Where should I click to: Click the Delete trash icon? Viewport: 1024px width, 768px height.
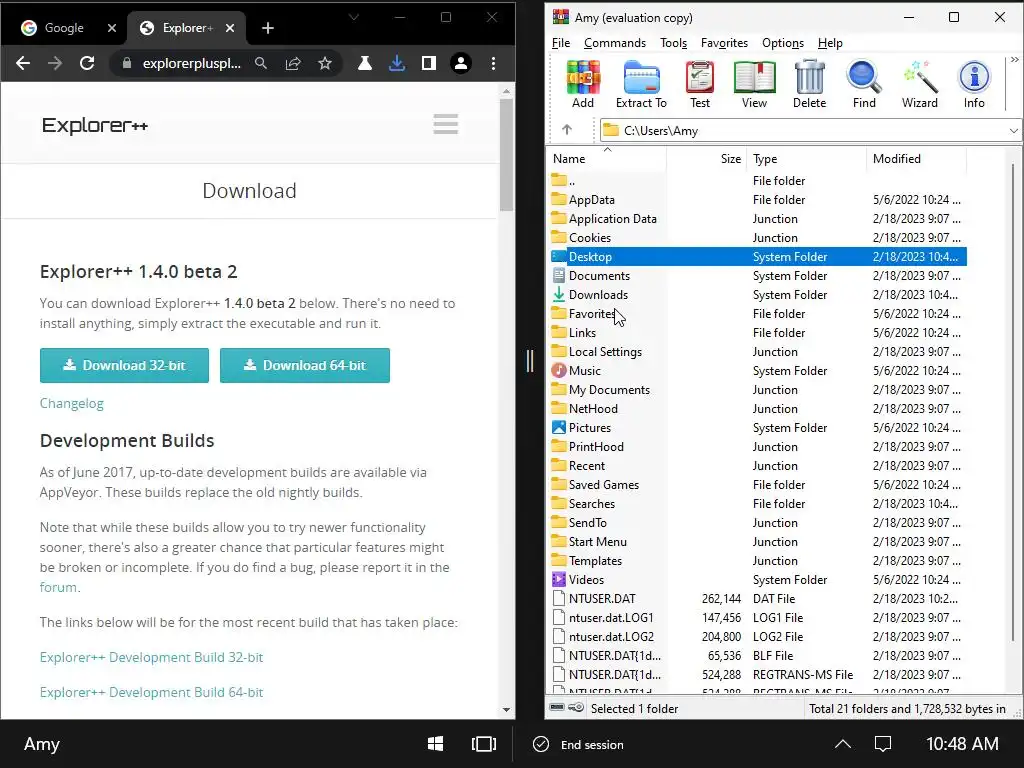click(x=809, y=85)
